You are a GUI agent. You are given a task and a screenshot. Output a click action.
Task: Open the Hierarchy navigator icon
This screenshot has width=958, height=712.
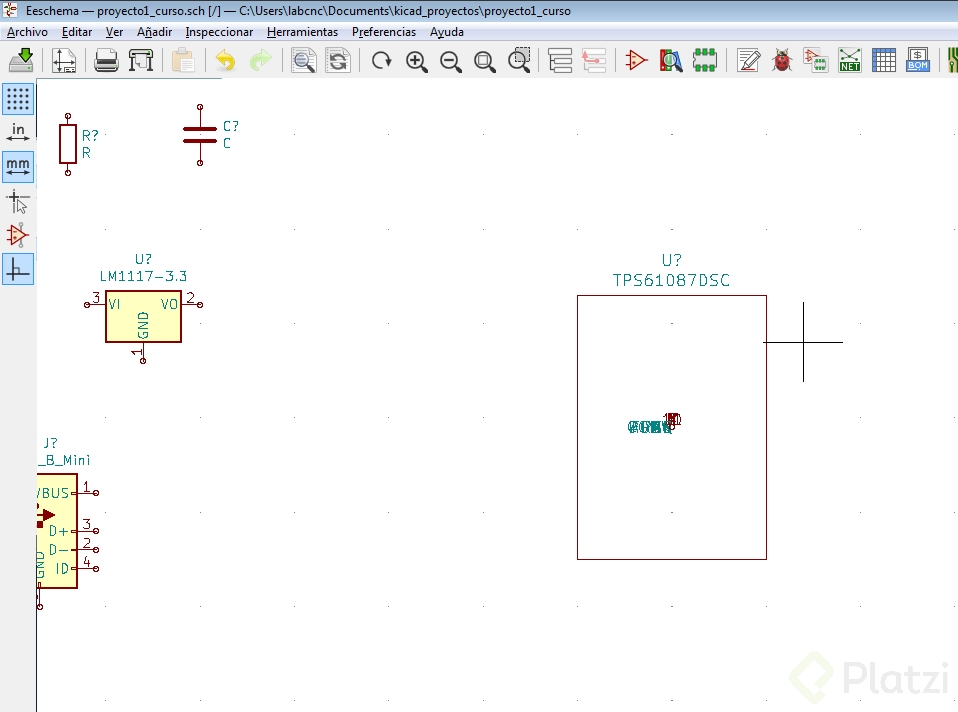560,61
